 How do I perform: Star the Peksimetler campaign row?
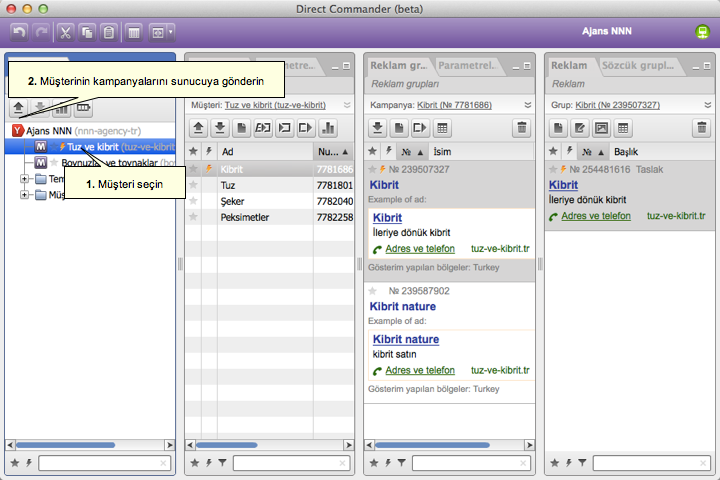pyautogui.click(x=193, y=217)
